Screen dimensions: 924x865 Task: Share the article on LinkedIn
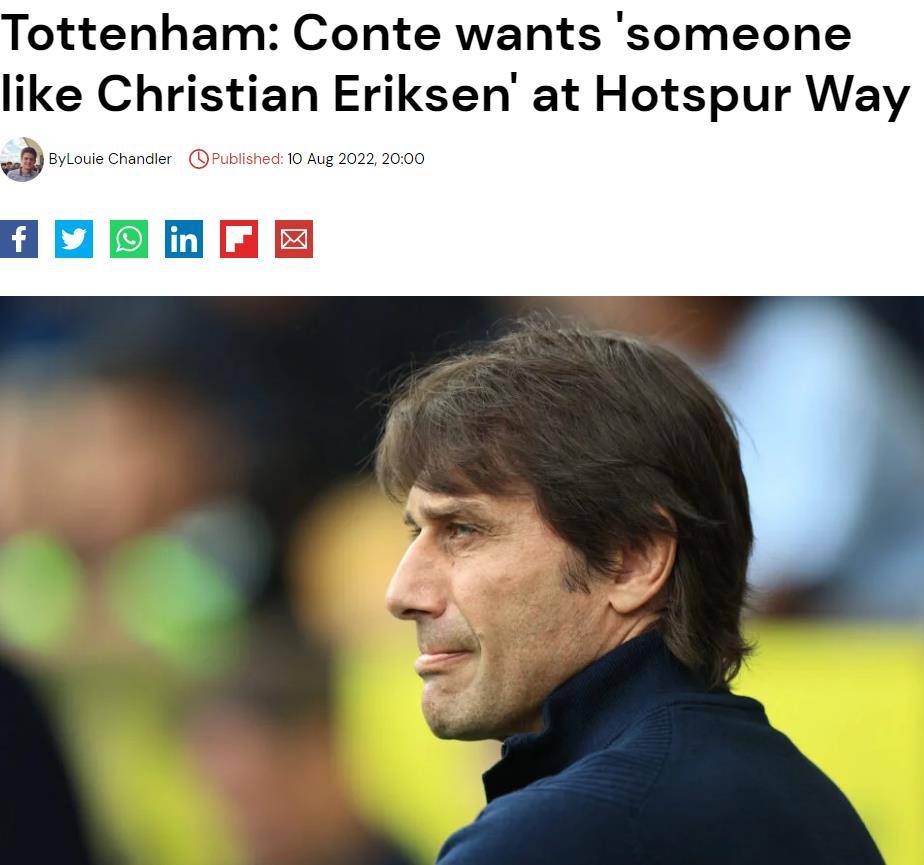point(184,239)
